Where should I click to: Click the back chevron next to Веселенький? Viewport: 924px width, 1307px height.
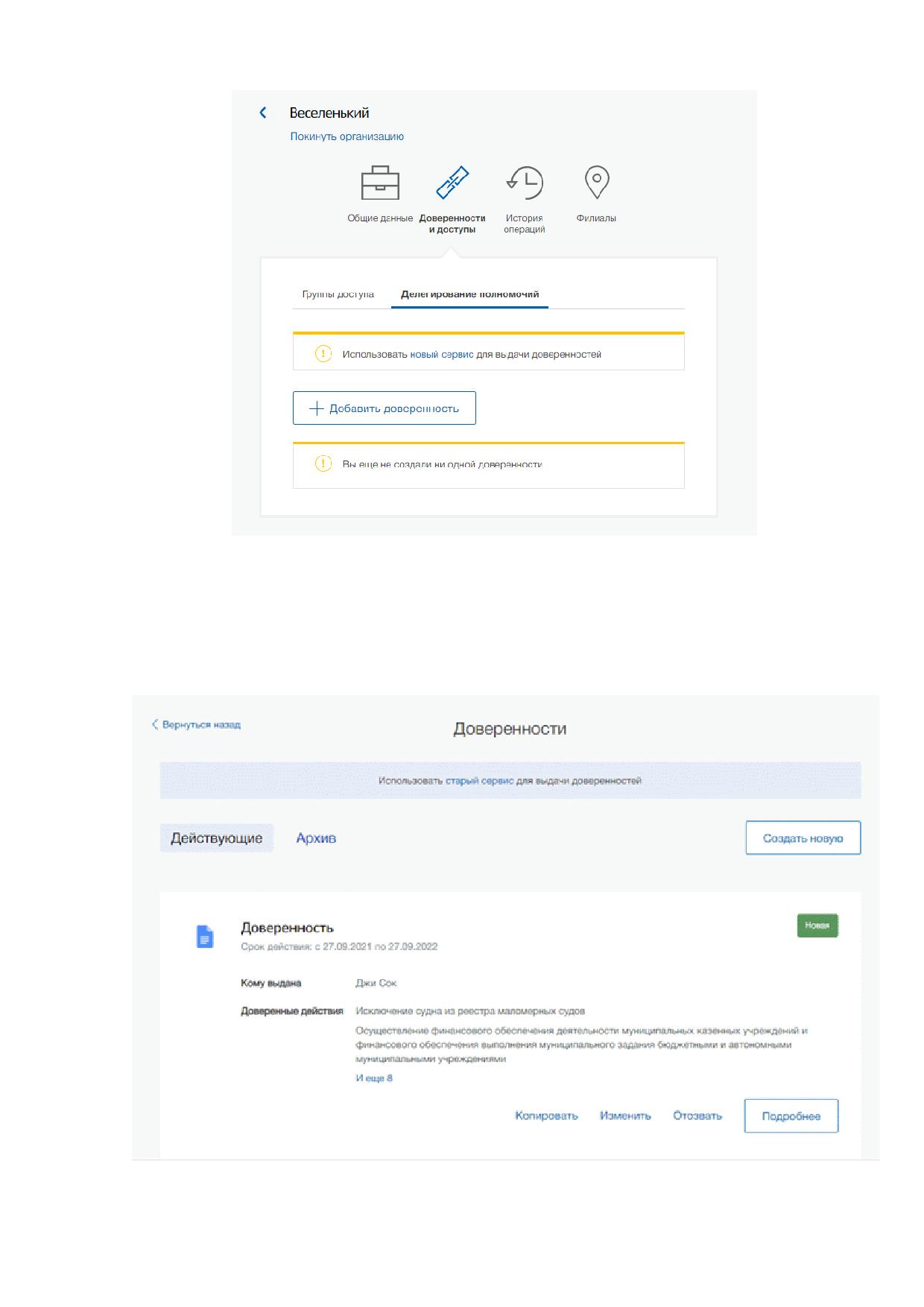tap(262, 113)
